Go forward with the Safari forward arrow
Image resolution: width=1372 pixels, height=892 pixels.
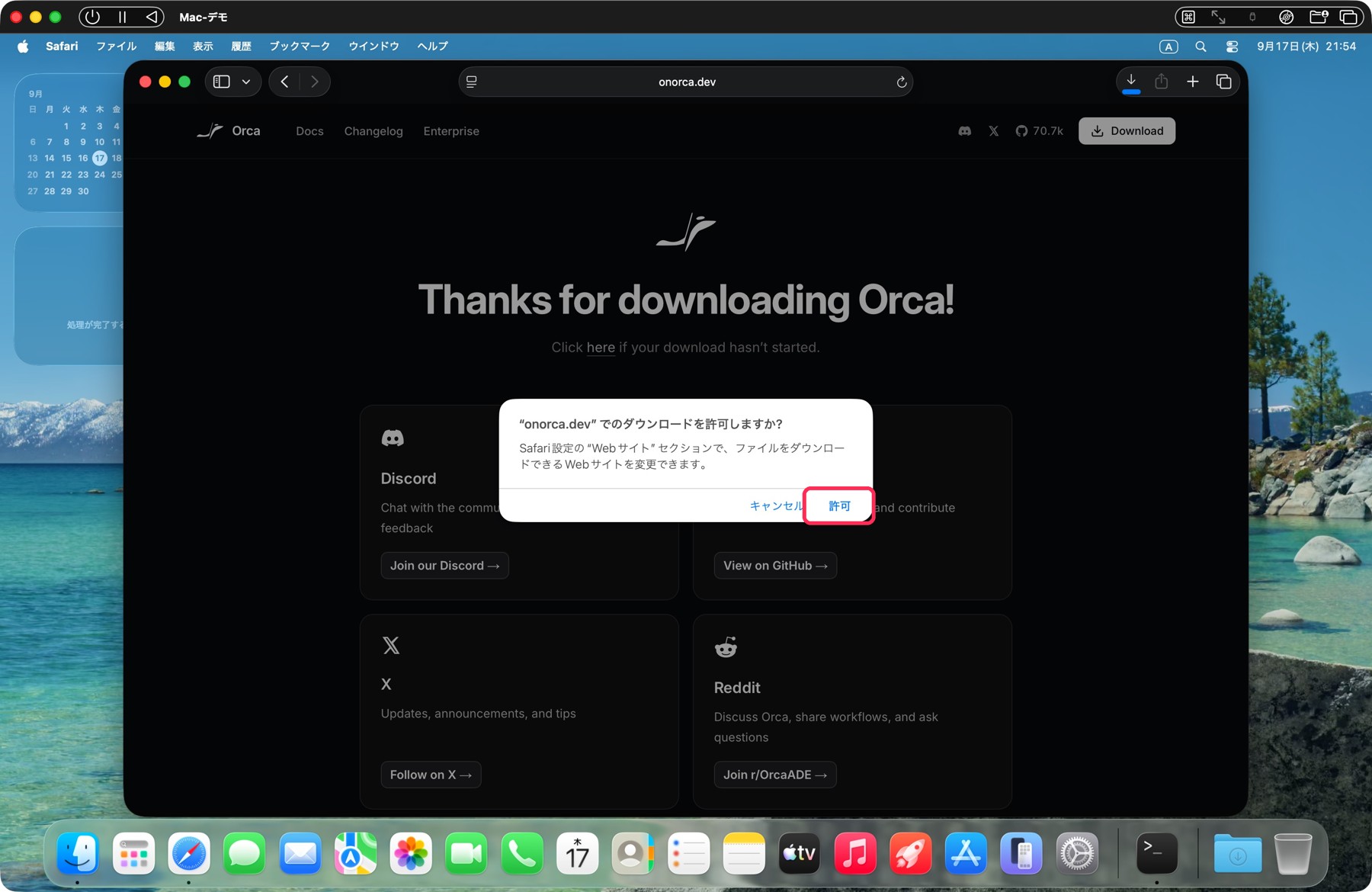[315, 82]
